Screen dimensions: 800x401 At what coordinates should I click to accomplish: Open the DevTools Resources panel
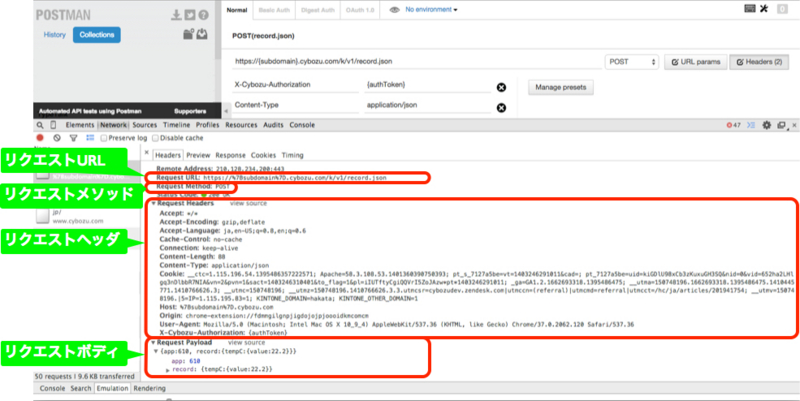click(241, 125)
